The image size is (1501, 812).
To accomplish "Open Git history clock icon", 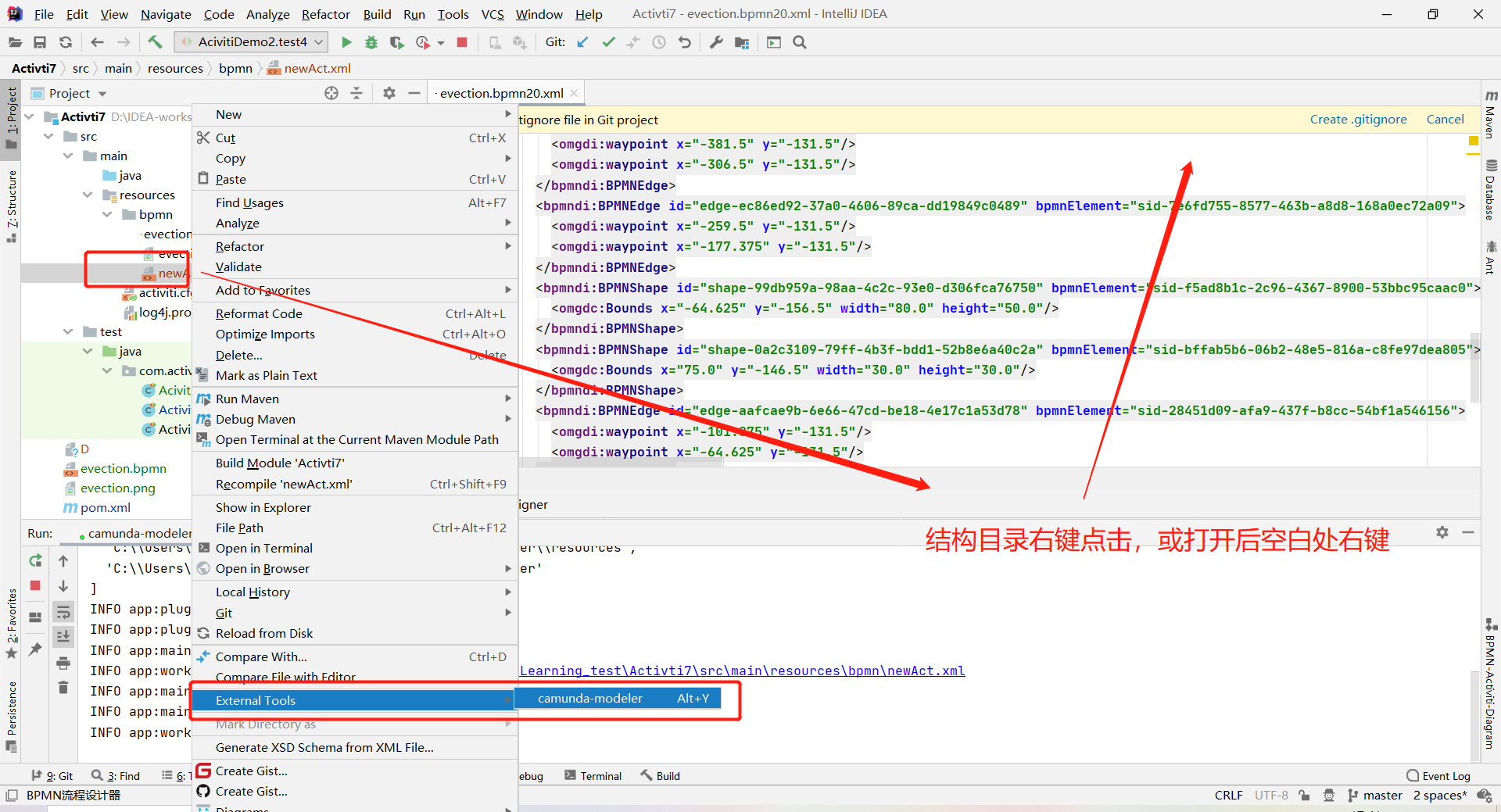I will [x=659, y=42].
